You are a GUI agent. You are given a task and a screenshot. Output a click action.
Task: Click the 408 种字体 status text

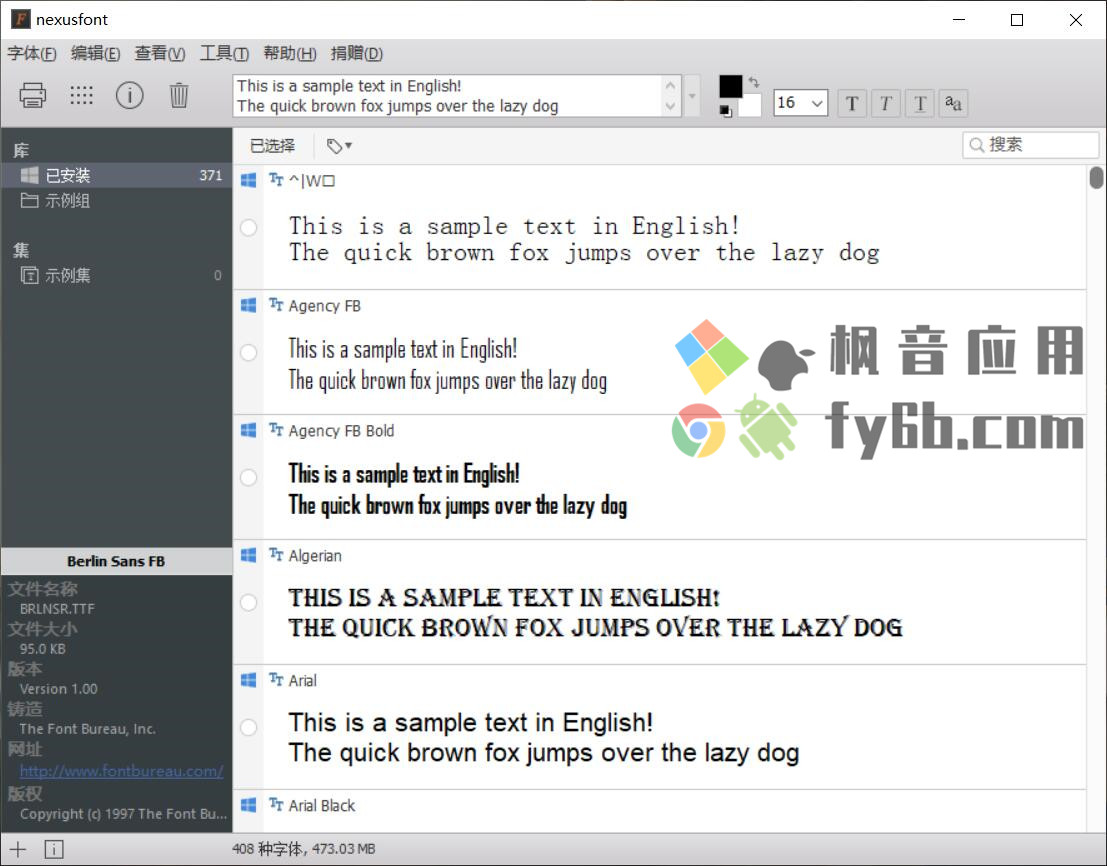tap(304, 848)
